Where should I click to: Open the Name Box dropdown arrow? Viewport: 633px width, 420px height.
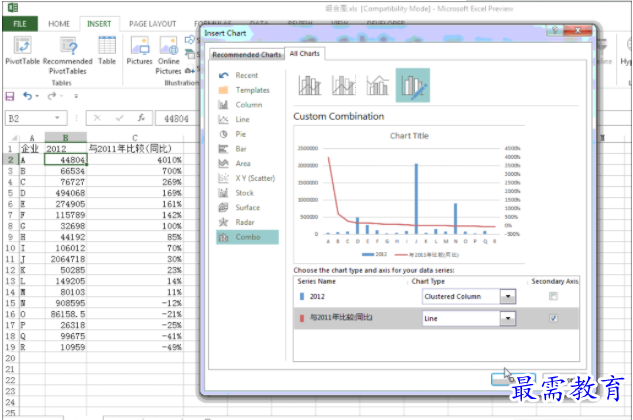(x=57, y=118)
